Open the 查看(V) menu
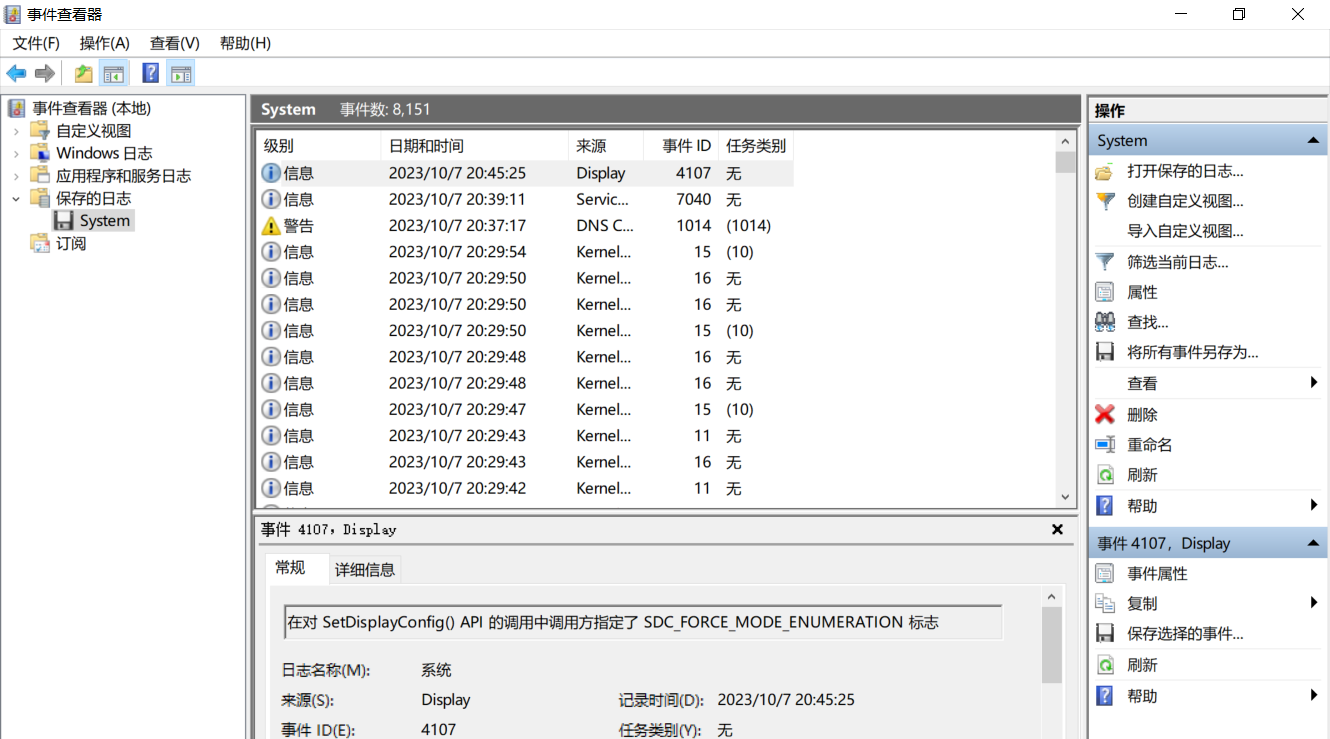The width and height of the screenshot is (1330, 739). [x=175, y=43]
